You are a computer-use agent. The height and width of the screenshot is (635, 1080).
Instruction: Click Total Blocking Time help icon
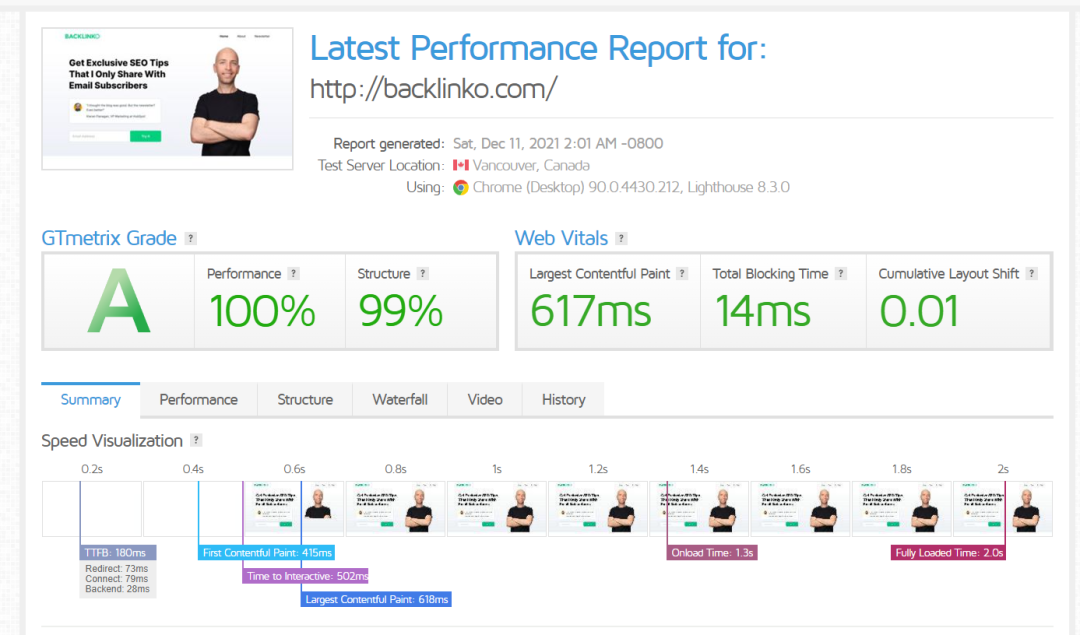pos(841,274)
